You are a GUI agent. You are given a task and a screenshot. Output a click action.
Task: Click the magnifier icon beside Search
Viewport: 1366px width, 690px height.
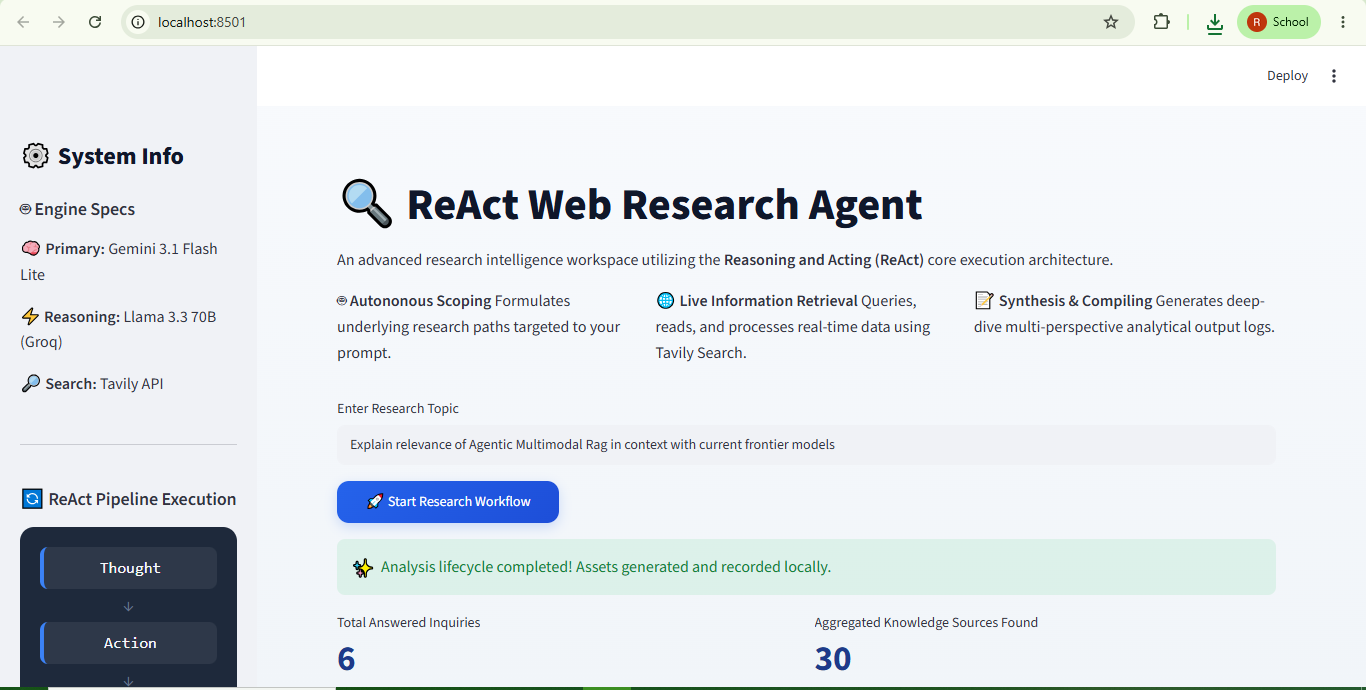point(31,384)
